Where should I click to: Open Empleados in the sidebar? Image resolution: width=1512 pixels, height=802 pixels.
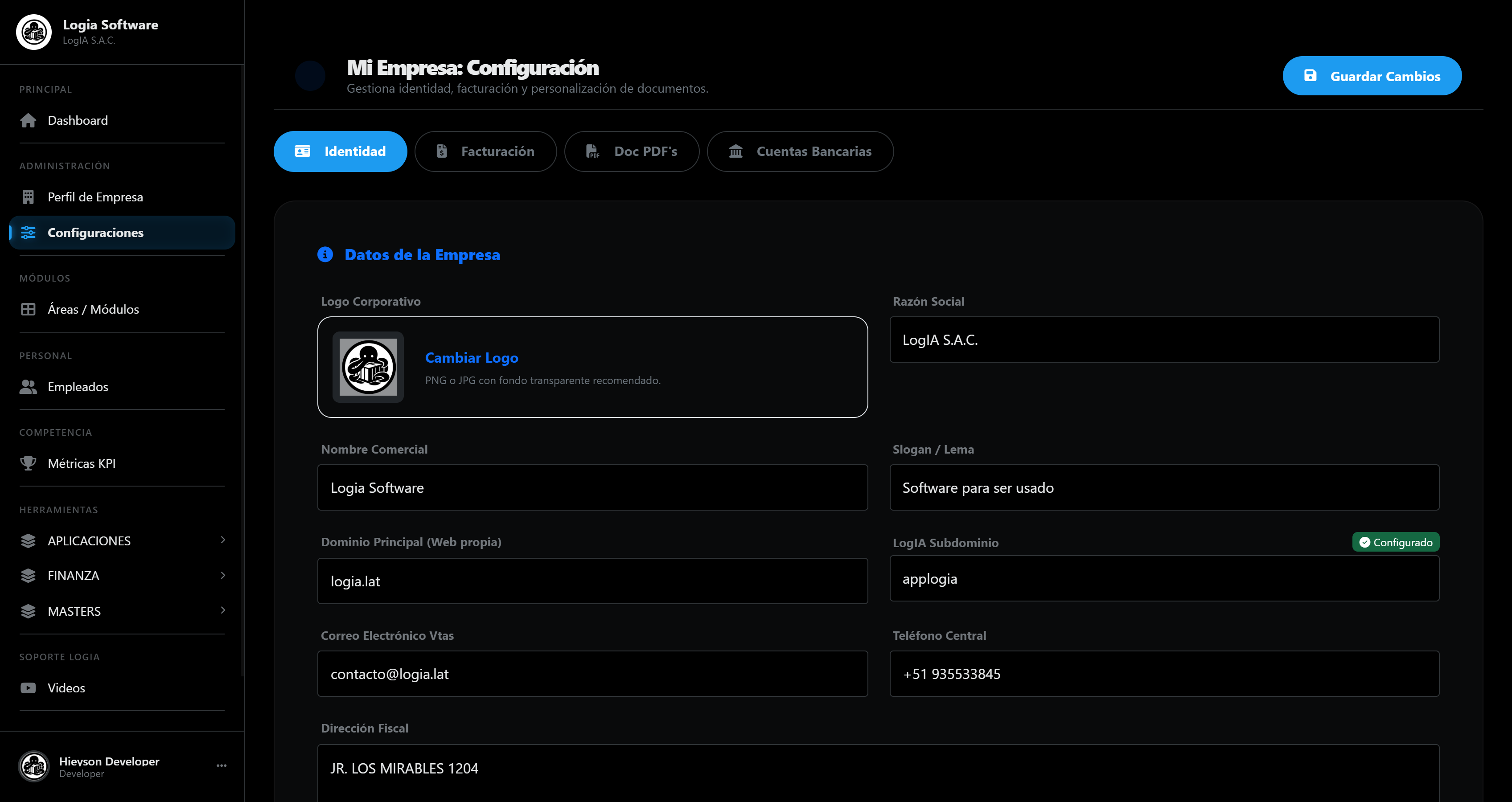coord(122,387)
